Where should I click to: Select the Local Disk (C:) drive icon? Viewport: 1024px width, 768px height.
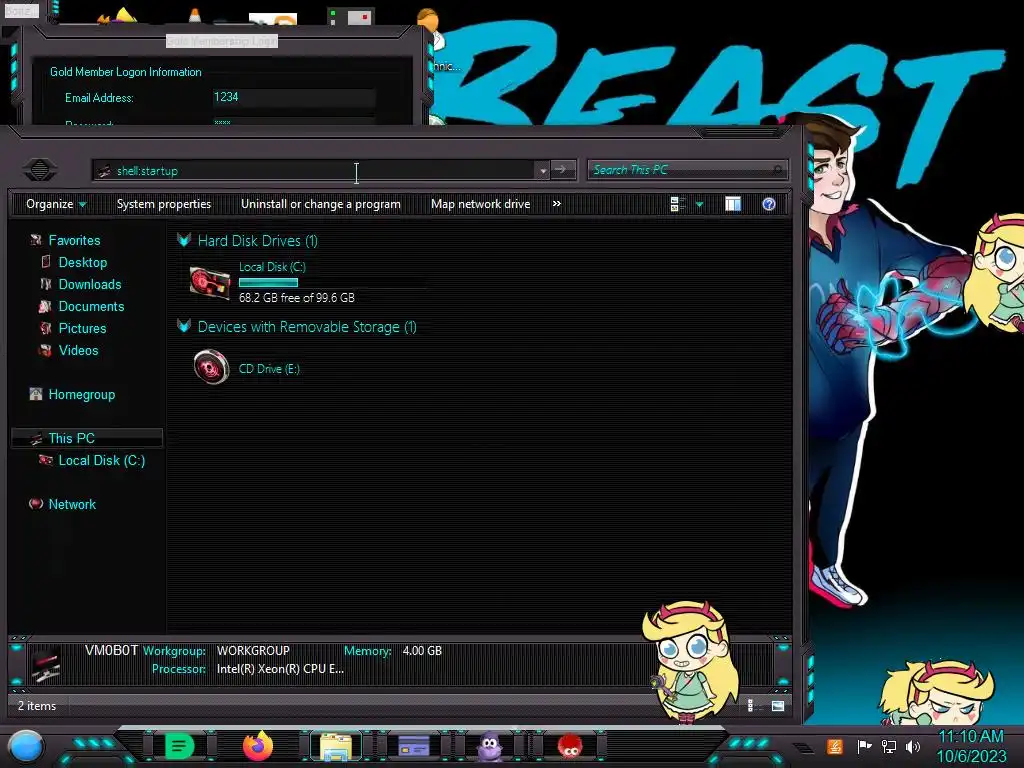click(210, 283)
